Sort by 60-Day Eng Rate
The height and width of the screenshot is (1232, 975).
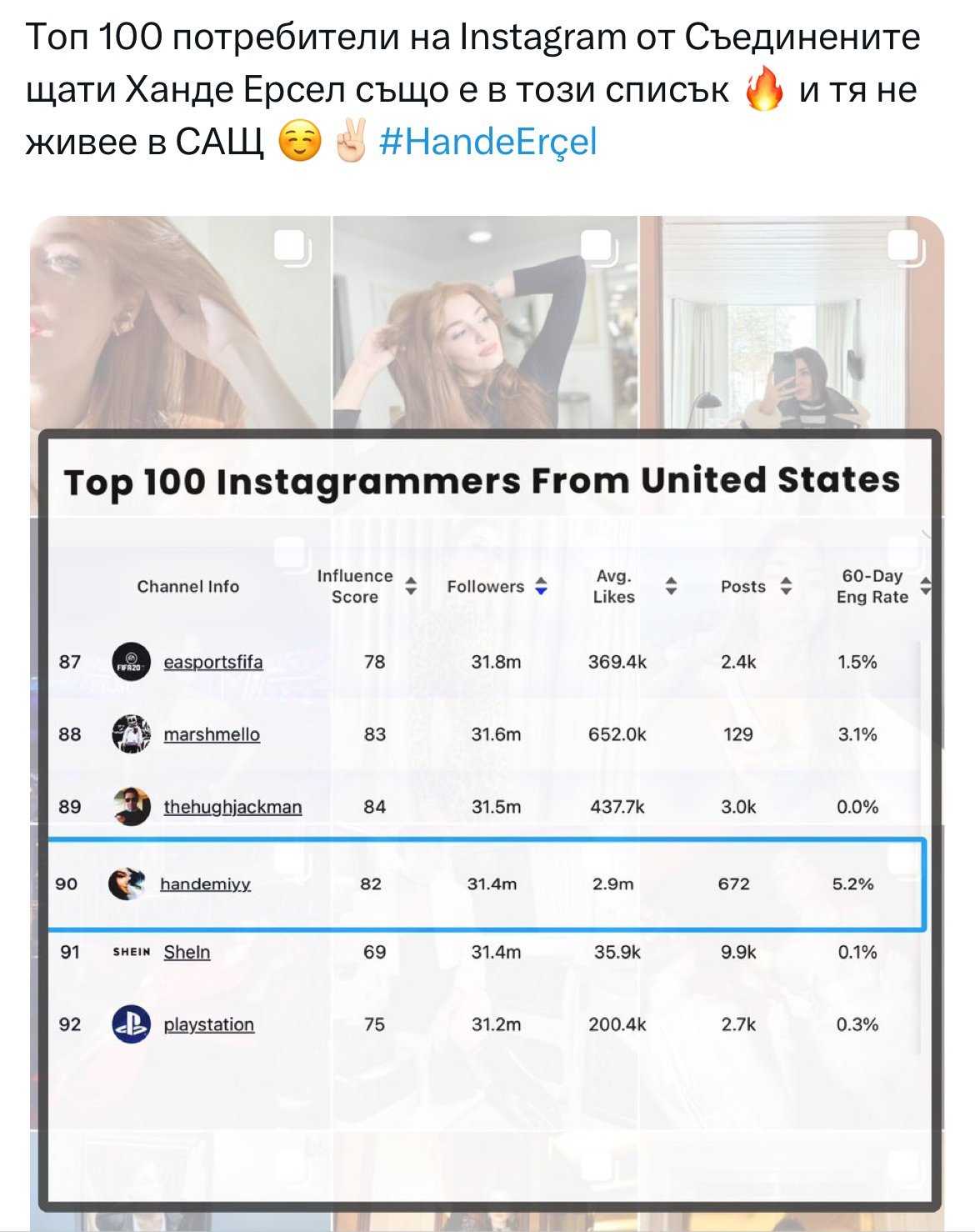pos(924,586)
